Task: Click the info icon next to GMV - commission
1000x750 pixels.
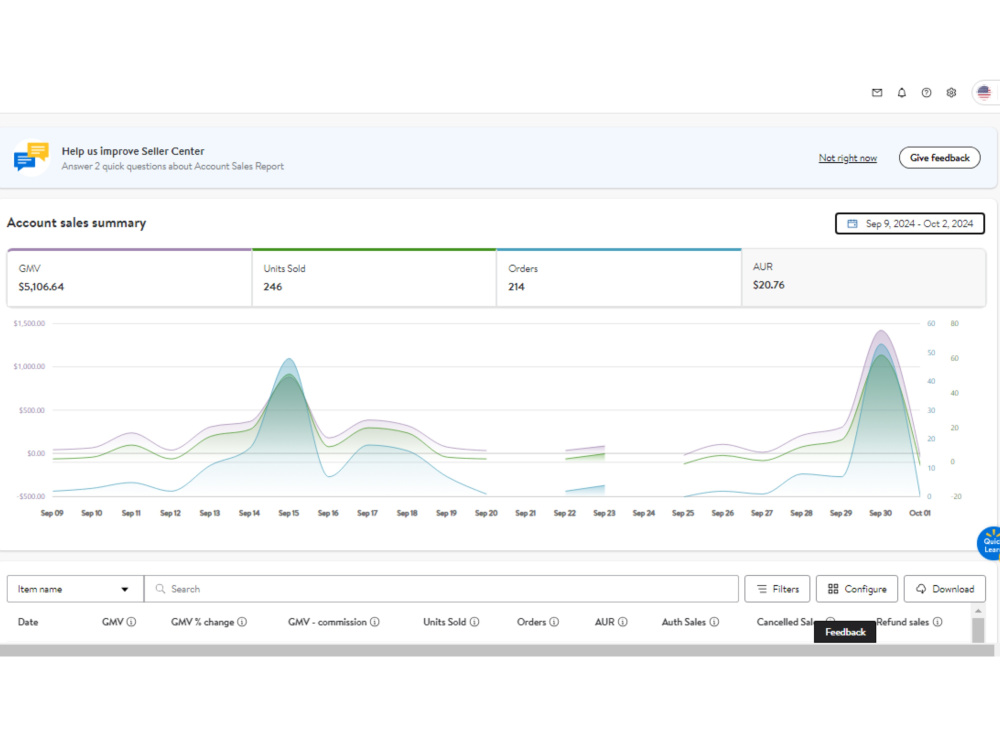Action: coord(375,622)
